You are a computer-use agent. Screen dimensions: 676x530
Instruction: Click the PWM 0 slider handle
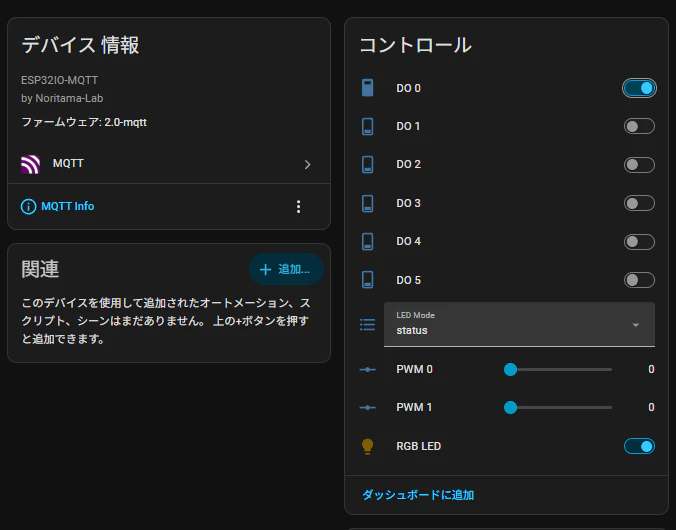tap(510, 370)
